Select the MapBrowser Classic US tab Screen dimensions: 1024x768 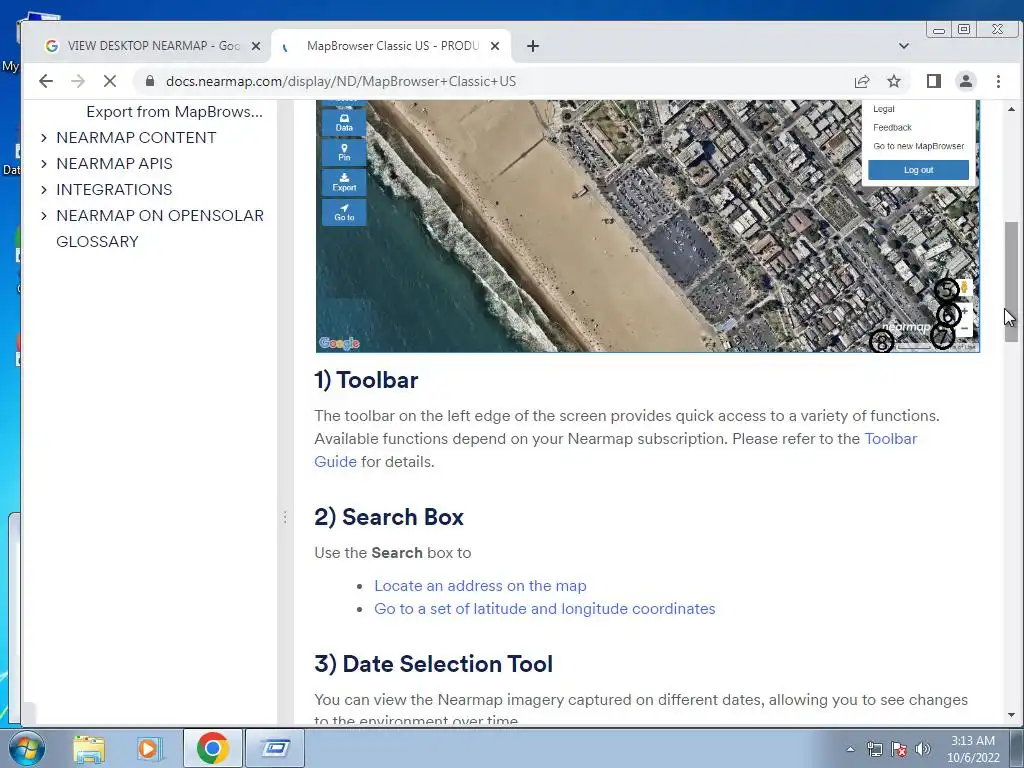point(392,46)
